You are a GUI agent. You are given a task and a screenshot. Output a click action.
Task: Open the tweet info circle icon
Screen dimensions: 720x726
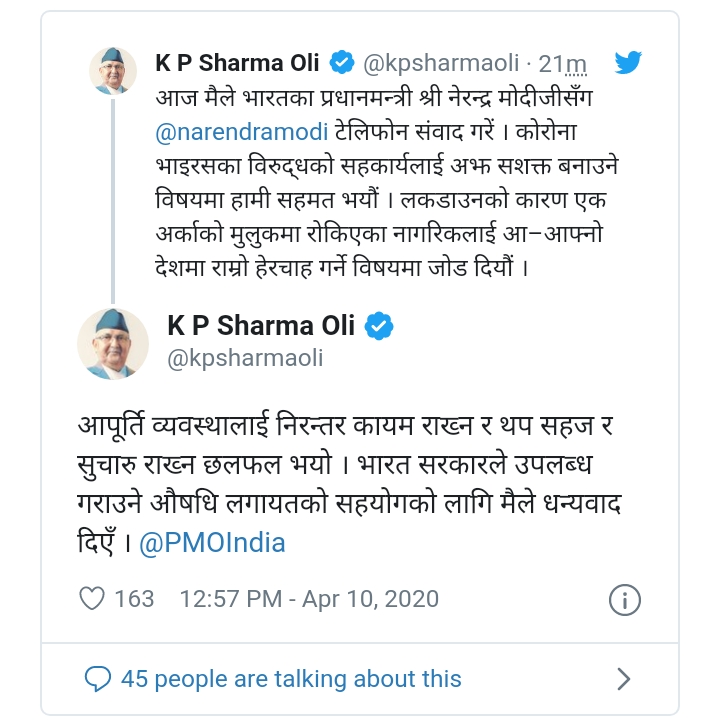pos(625,600)
